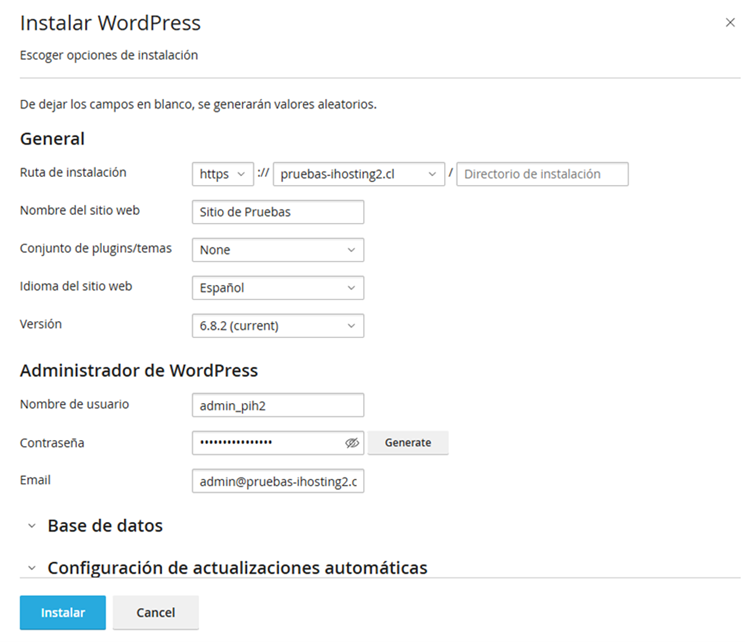Click the Instalar button
Image resolution: width=745 pixels, height=642 pixels.
click(63, 613)
